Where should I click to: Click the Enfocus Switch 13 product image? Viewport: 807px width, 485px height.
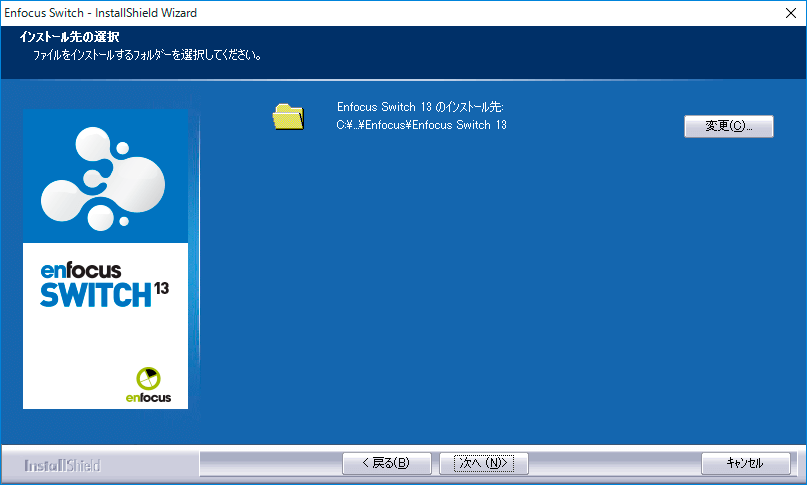(x=106, y=259)
